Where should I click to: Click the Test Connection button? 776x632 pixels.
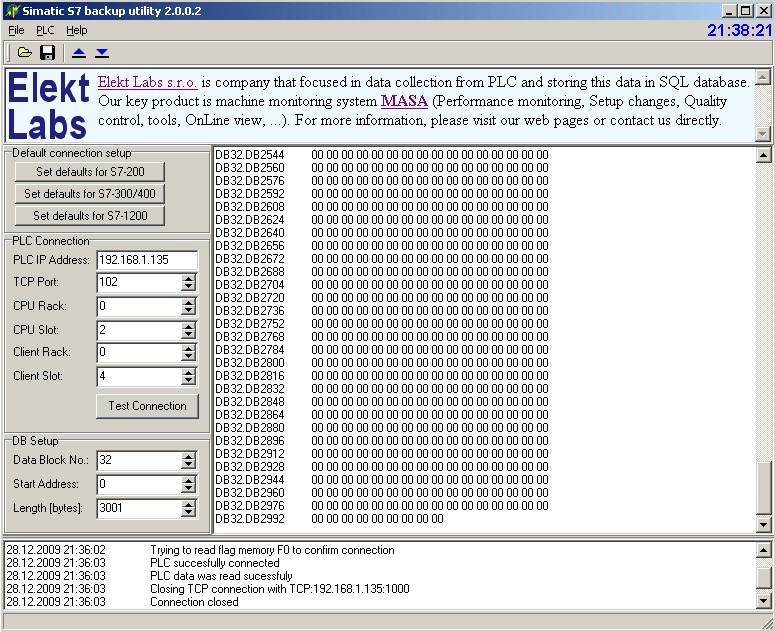pyautogui.click(x=147, y=406)
